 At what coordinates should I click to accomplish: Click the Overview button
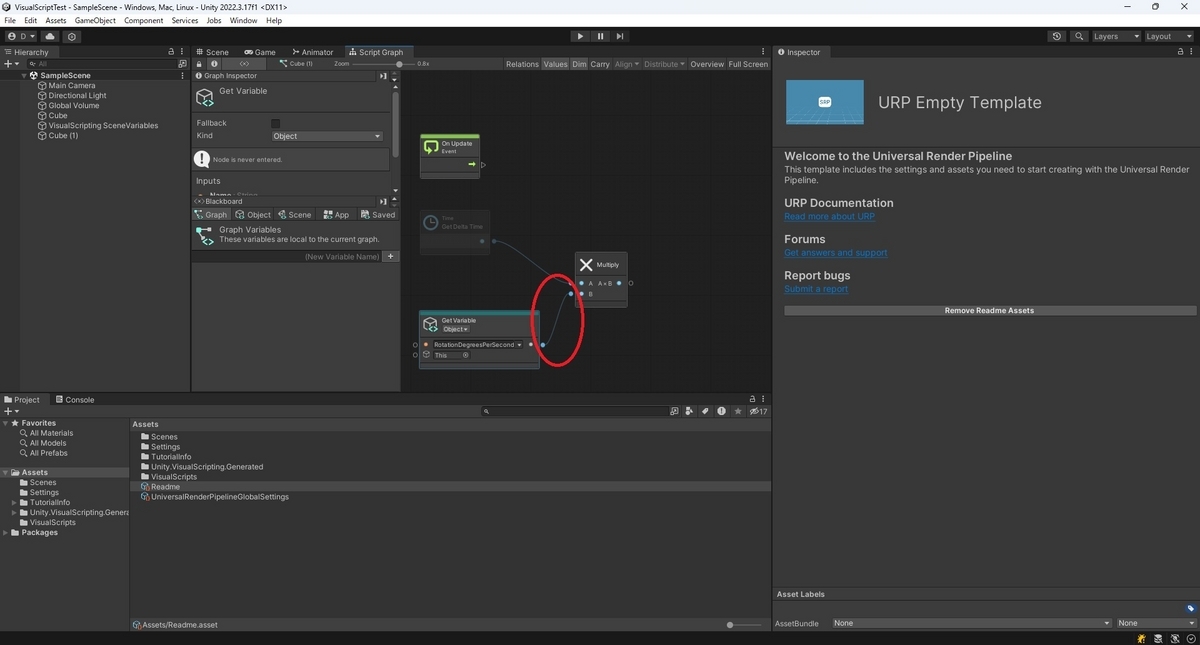(707, 64)
